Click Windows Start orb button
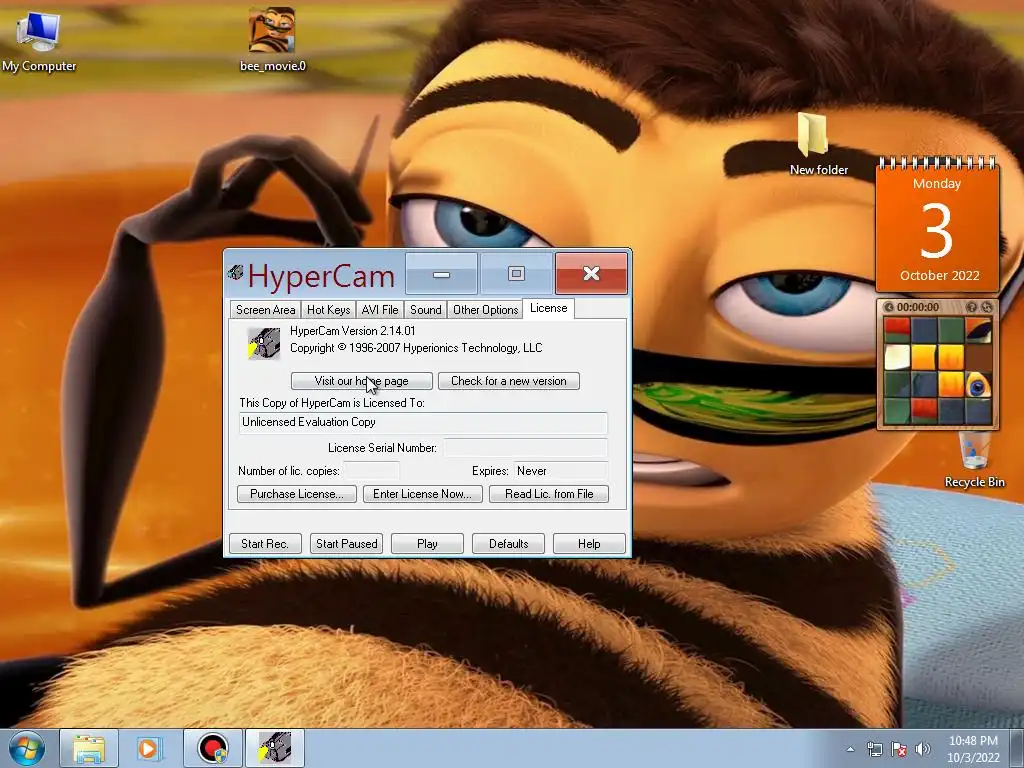This screenshot has height=768, width=1024. pos(27,748)
